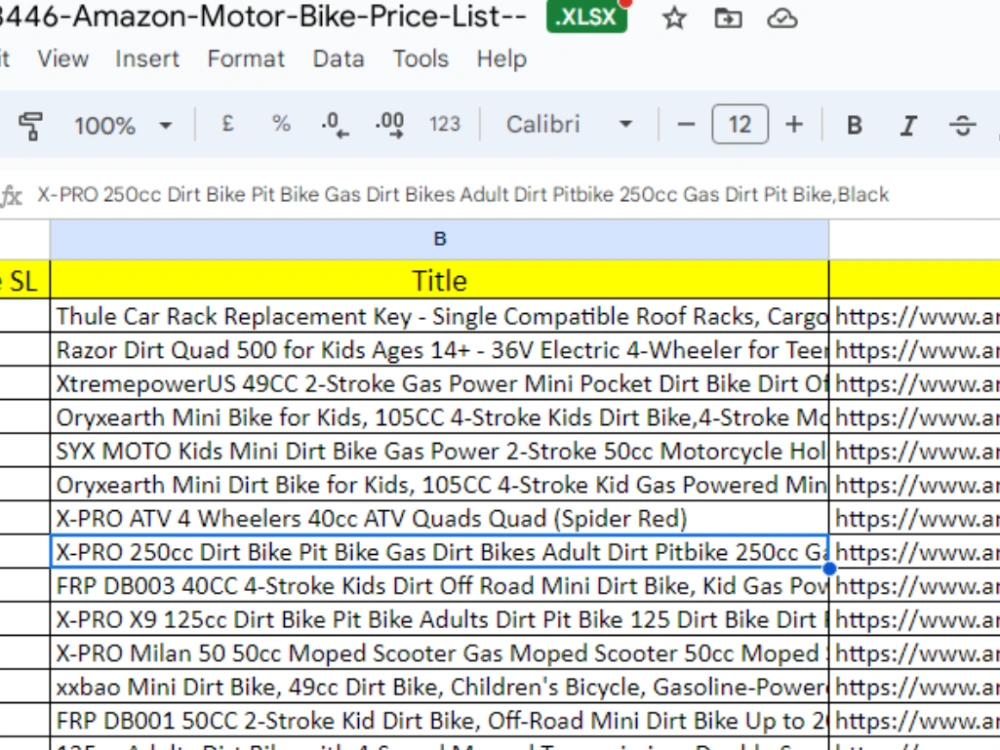Open the Help menu
The height and width of the screenshot is (750, 1000).
click(x=502, y=59)
